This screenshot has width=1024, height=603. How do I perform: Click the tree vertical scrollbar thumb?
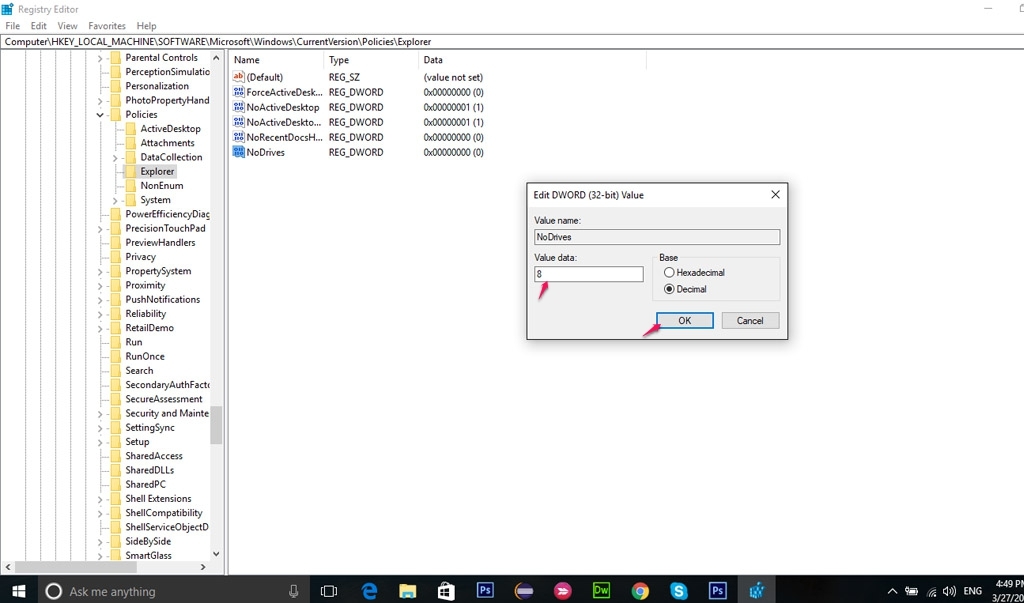(216, 425)
